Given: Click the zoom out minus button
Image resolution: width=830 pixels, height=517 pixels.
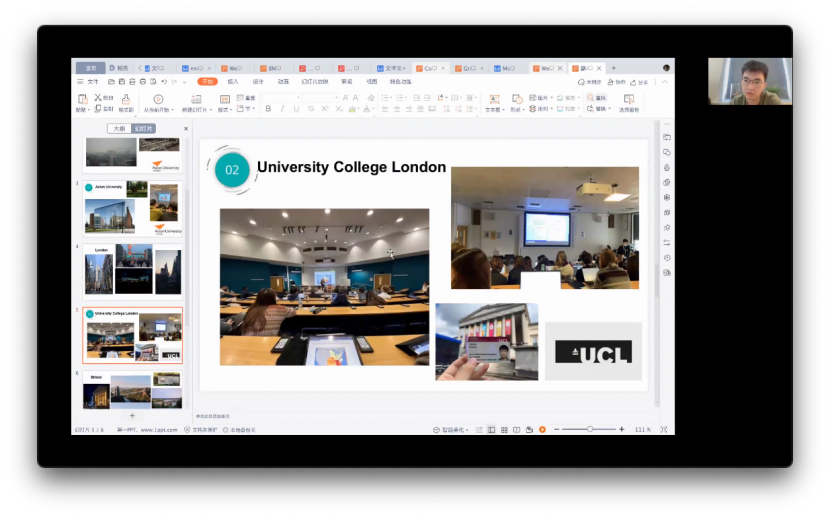Looking at the screenshot, I should point(556,429).
